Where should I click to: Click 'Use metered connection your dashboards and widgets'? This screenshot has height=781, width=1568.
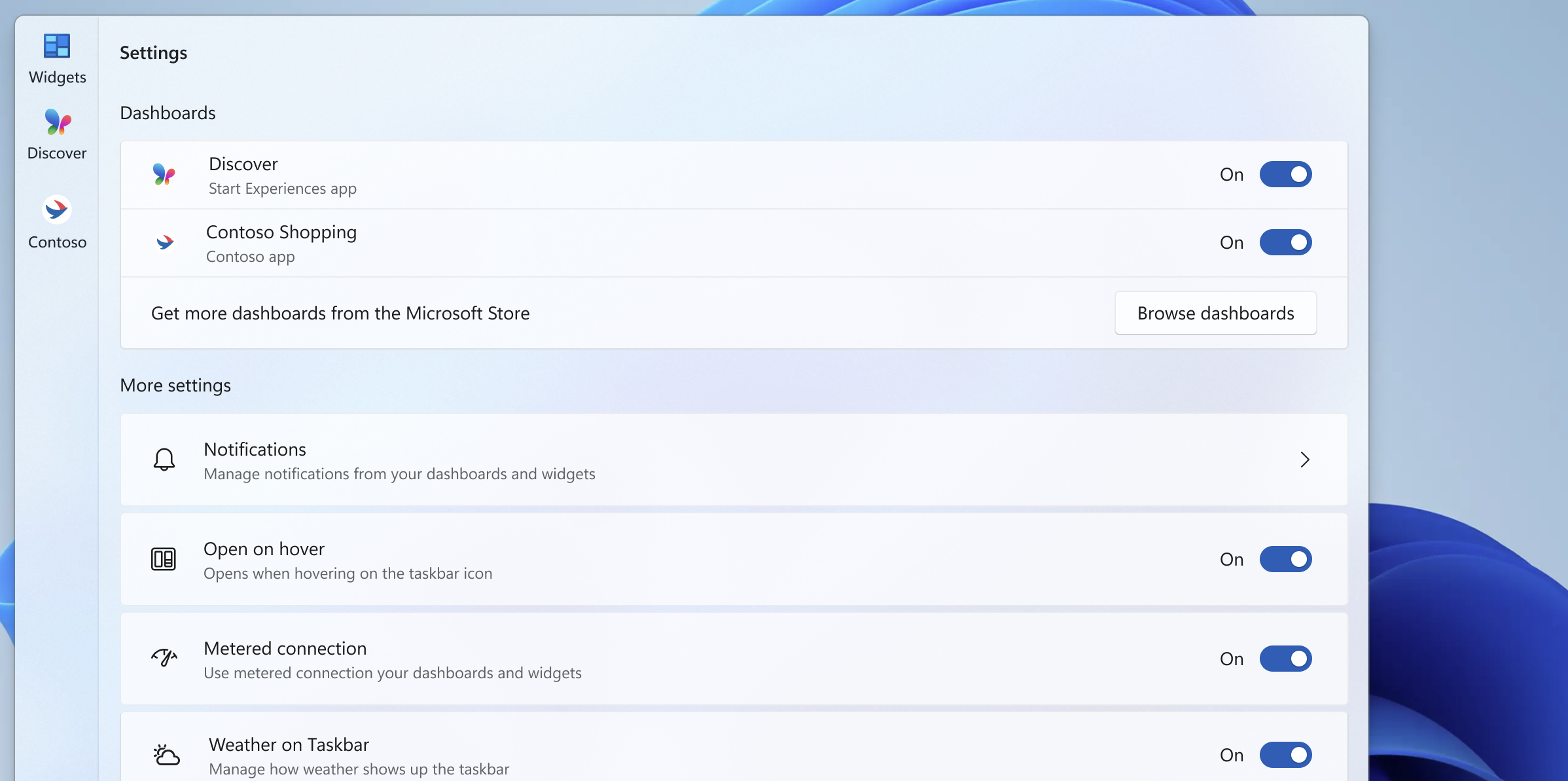393,673
